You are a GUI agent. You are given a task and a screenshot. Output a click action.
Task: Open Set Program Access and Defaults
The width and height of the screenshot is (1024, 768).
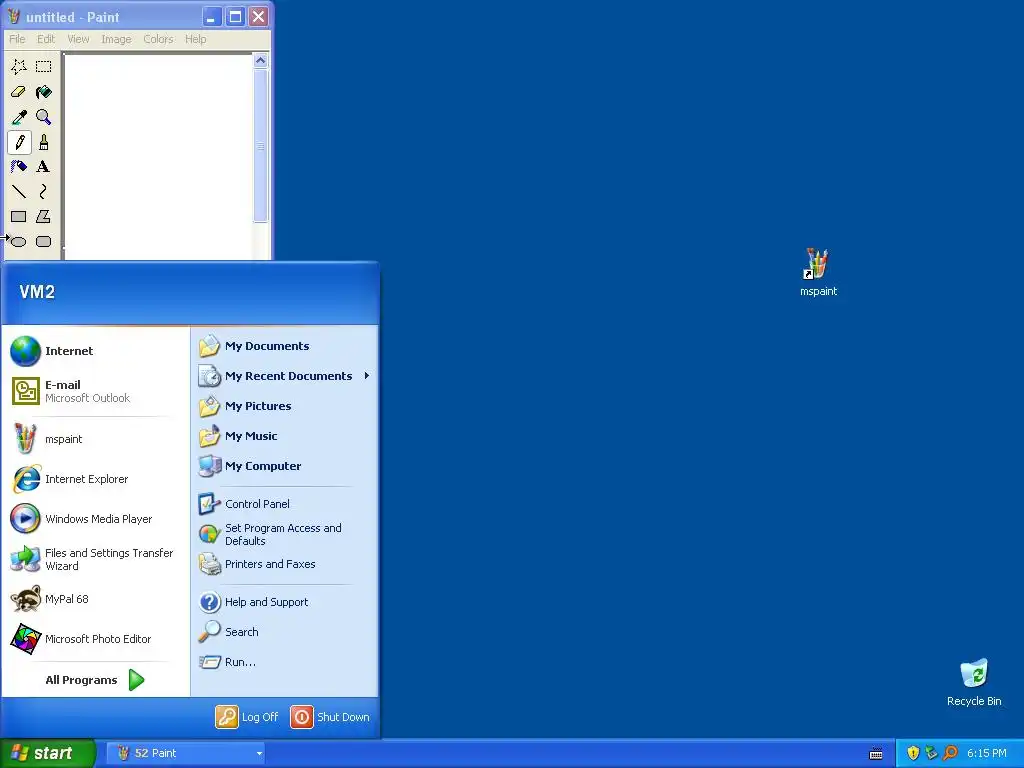(285, 534)
